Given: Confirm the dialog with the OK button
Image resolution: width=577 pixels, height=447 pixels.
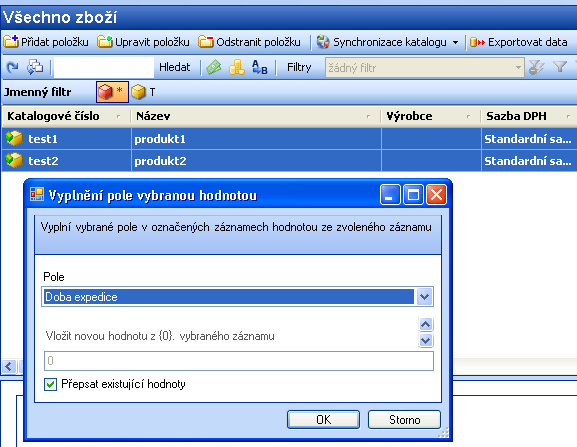Looking at the screenshot, I should coord(323,419).
